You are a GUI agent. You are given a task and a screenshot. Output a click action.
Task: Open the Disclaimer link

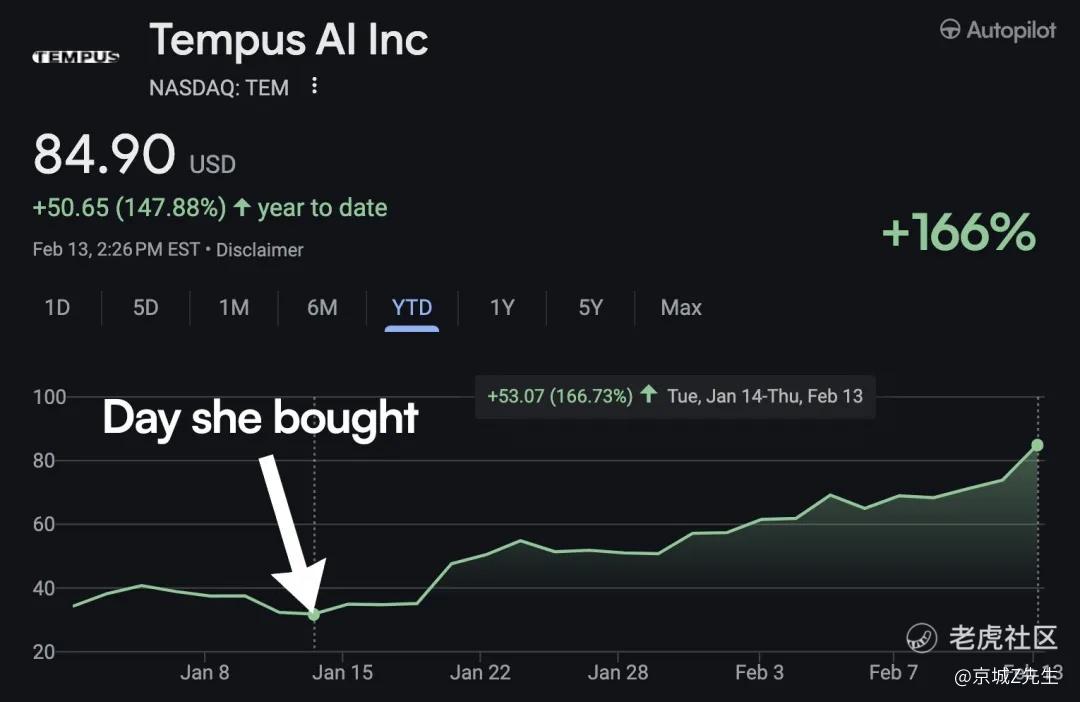pyautogui.click(x=260, y=250)
